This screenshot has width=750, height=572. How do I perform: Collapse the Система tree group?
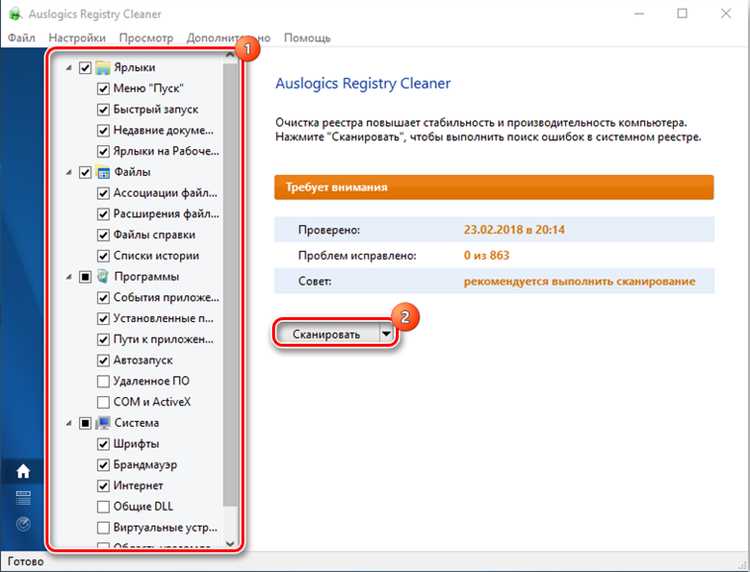(69, 423)
